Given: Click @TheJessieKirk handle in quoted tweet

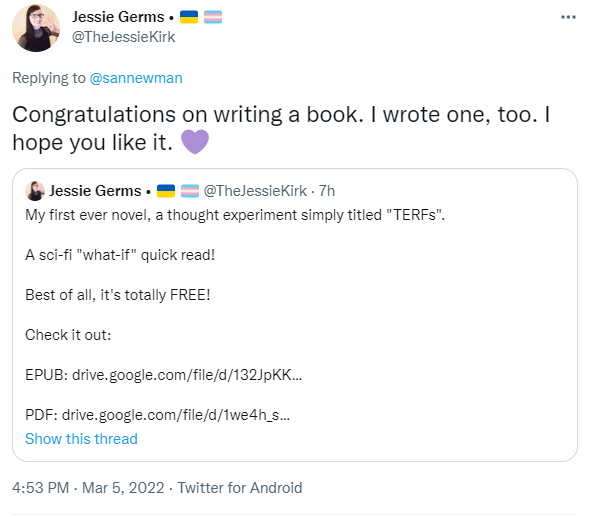Looking at the screenshot, I should click(x=255, y=191).
